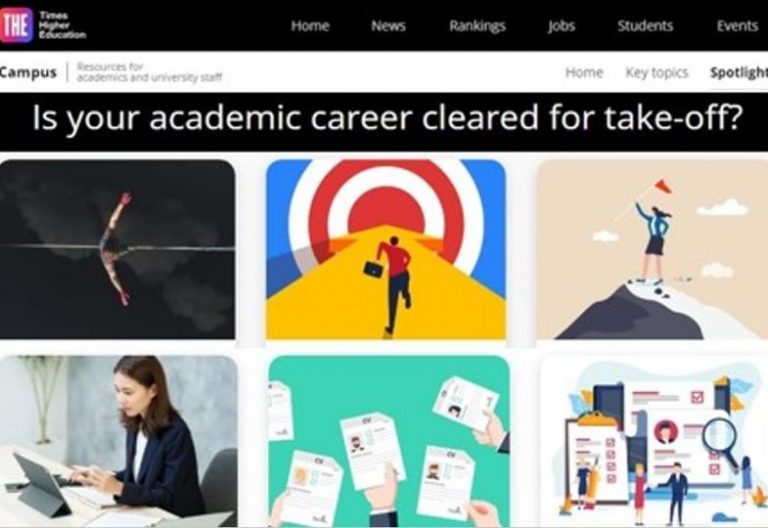Click the academic career take-off headline

(387, 118)
